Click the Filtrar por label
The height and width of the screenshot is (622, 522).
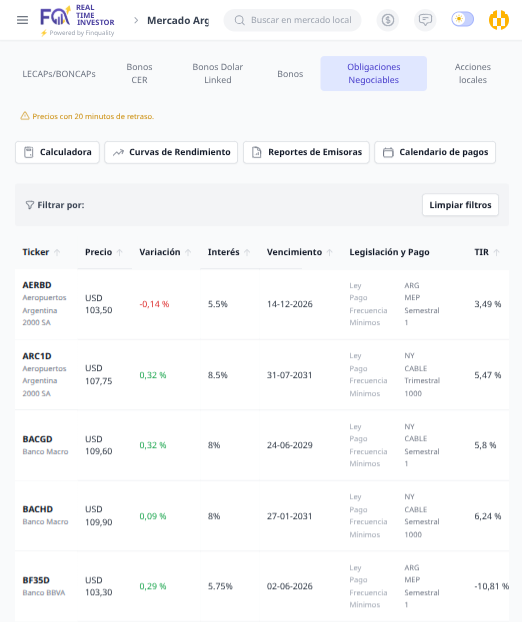click(x=61, y=205)
